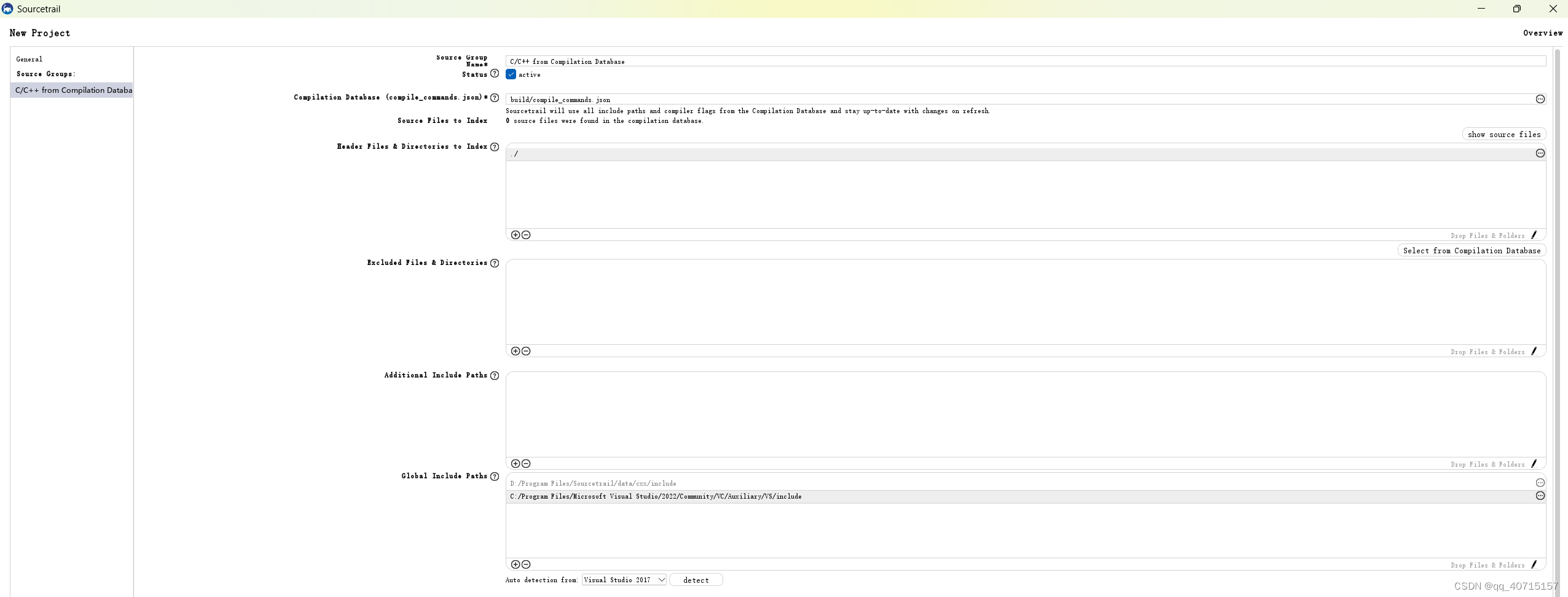Add entry to Excluded Files & Directories list

(515, 351)
